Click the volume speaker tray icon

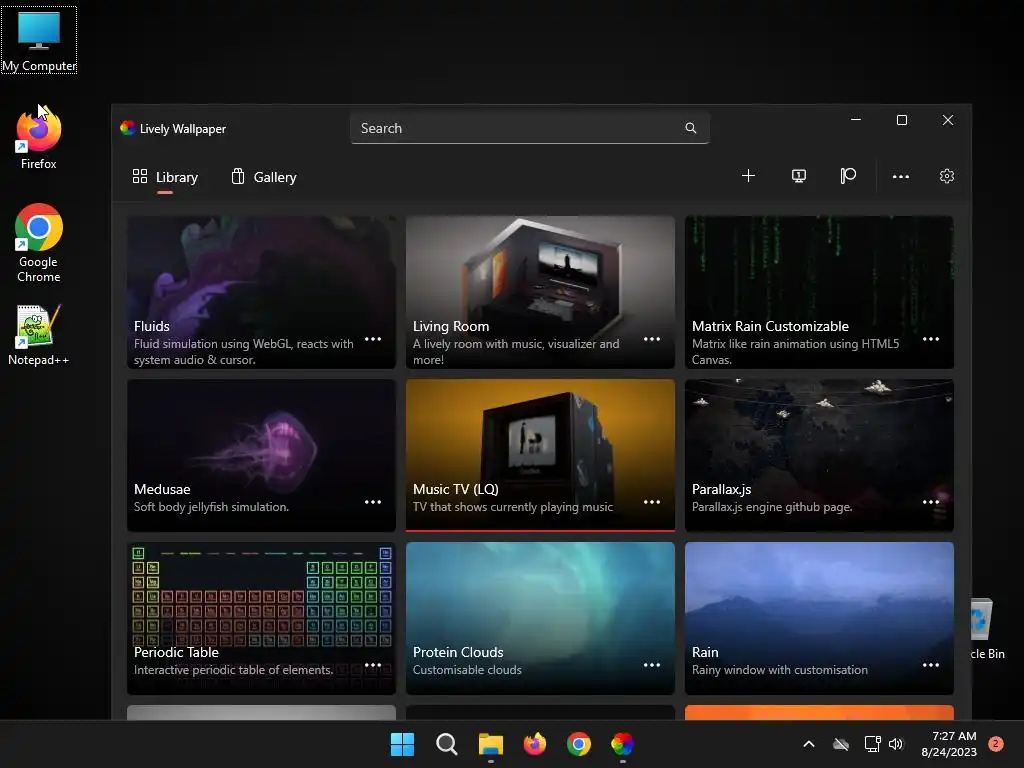click(x=896, y=744)
